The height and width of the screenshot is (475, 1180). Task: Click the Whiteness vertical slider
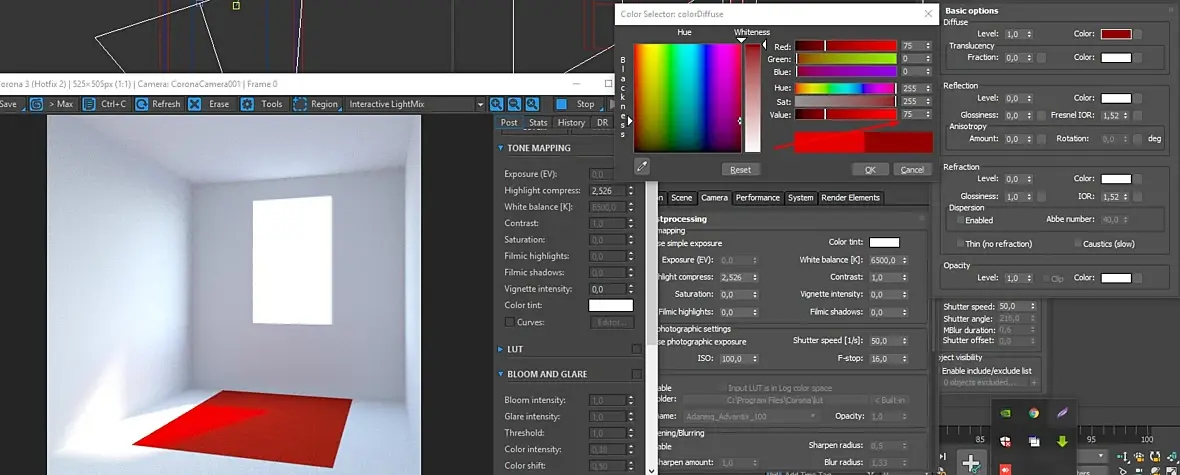753,98
